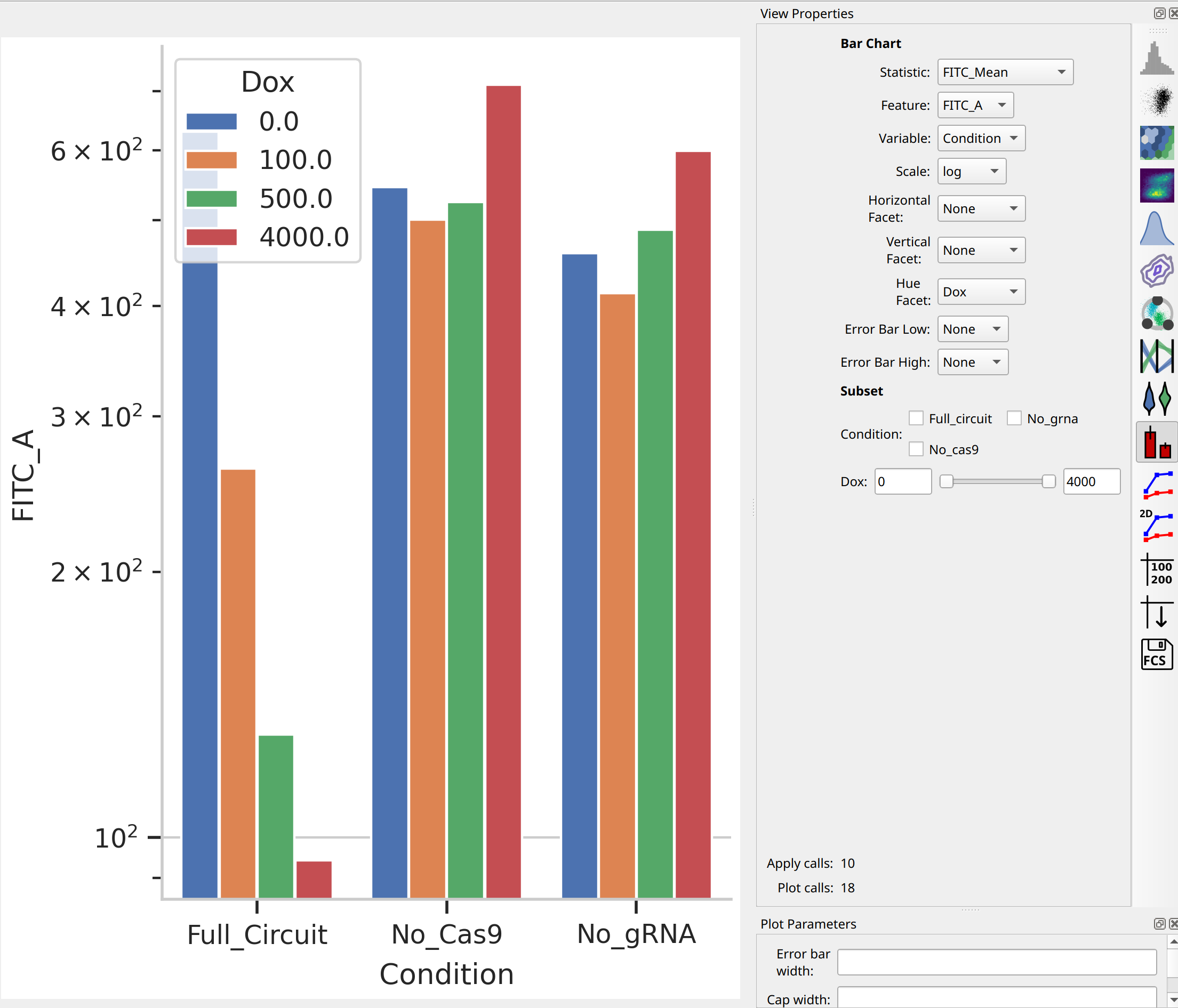Expand the Error Bar Low dropdown
Screen dimensions: 1178x1008
[972, 329]
